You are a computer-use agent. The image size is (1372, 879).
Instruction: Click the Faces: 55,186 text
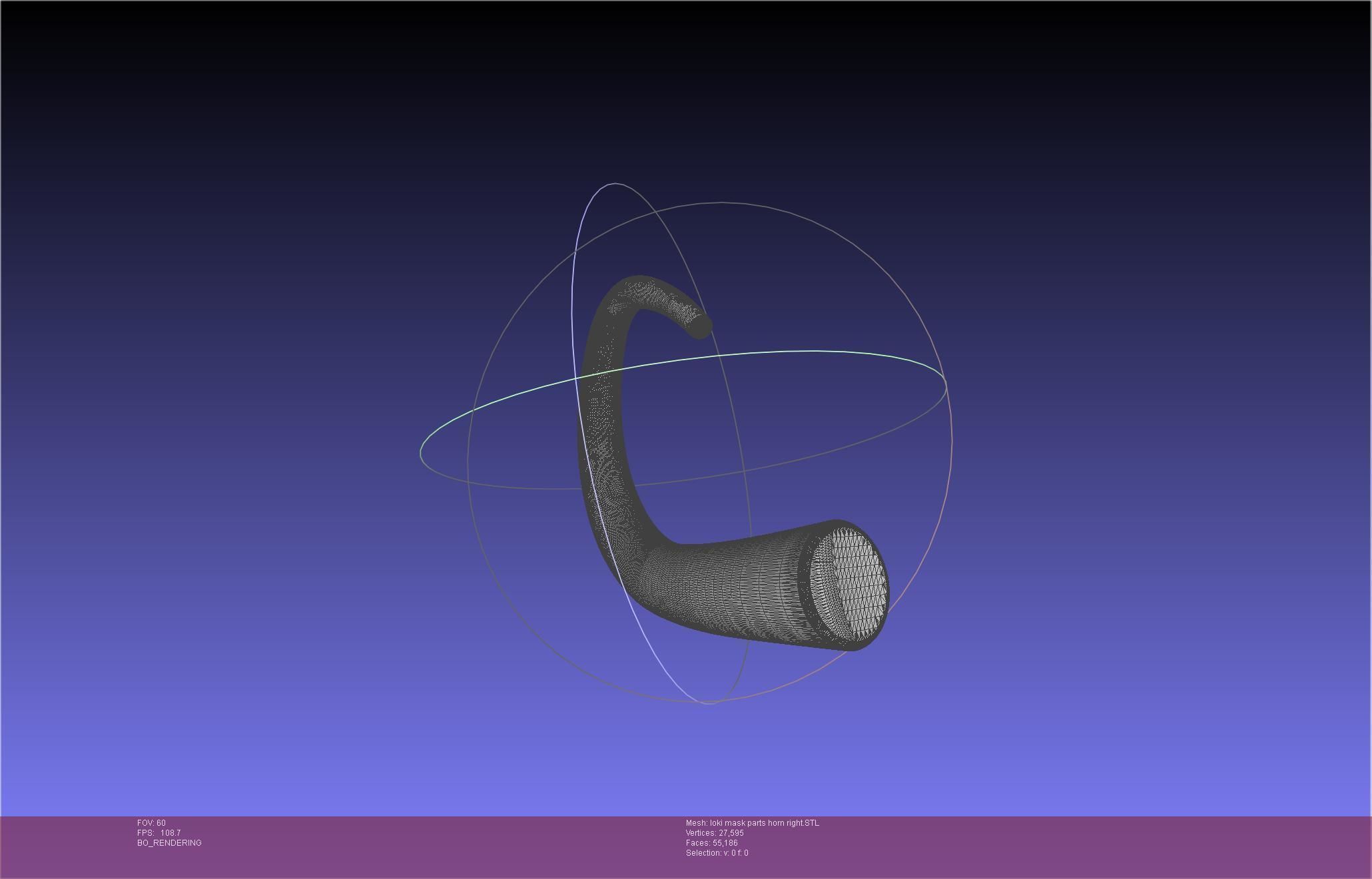(x=711, y=843)
